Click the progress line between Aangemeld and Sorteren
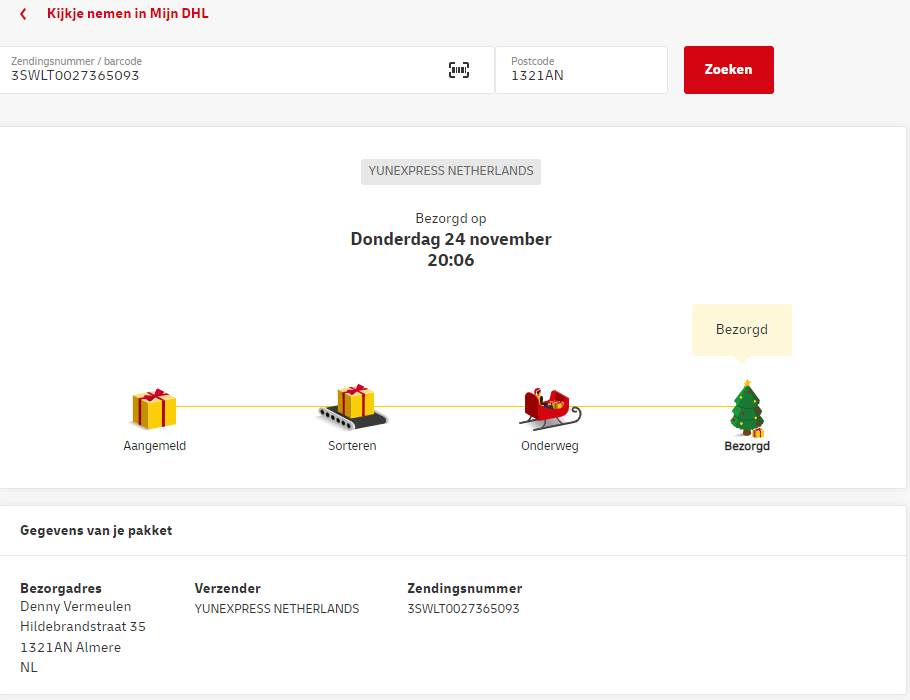 click(250, 407)
